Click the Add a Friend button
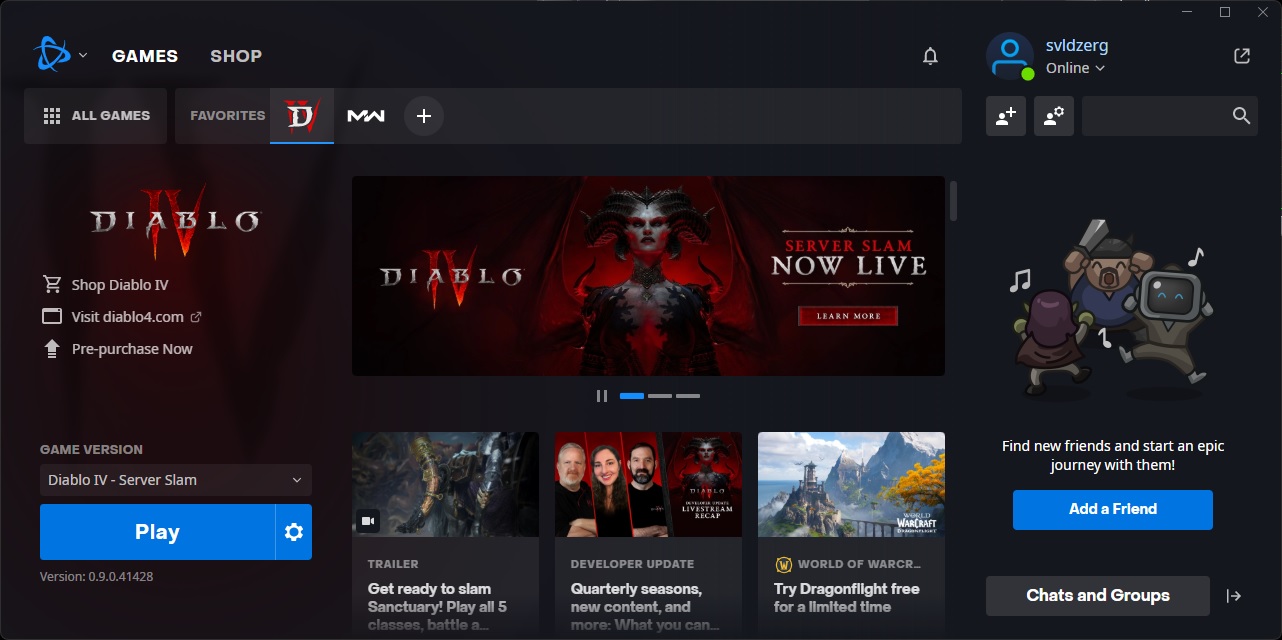The height and width of the screenshot is (640, 1282). tap(1113, 509)
